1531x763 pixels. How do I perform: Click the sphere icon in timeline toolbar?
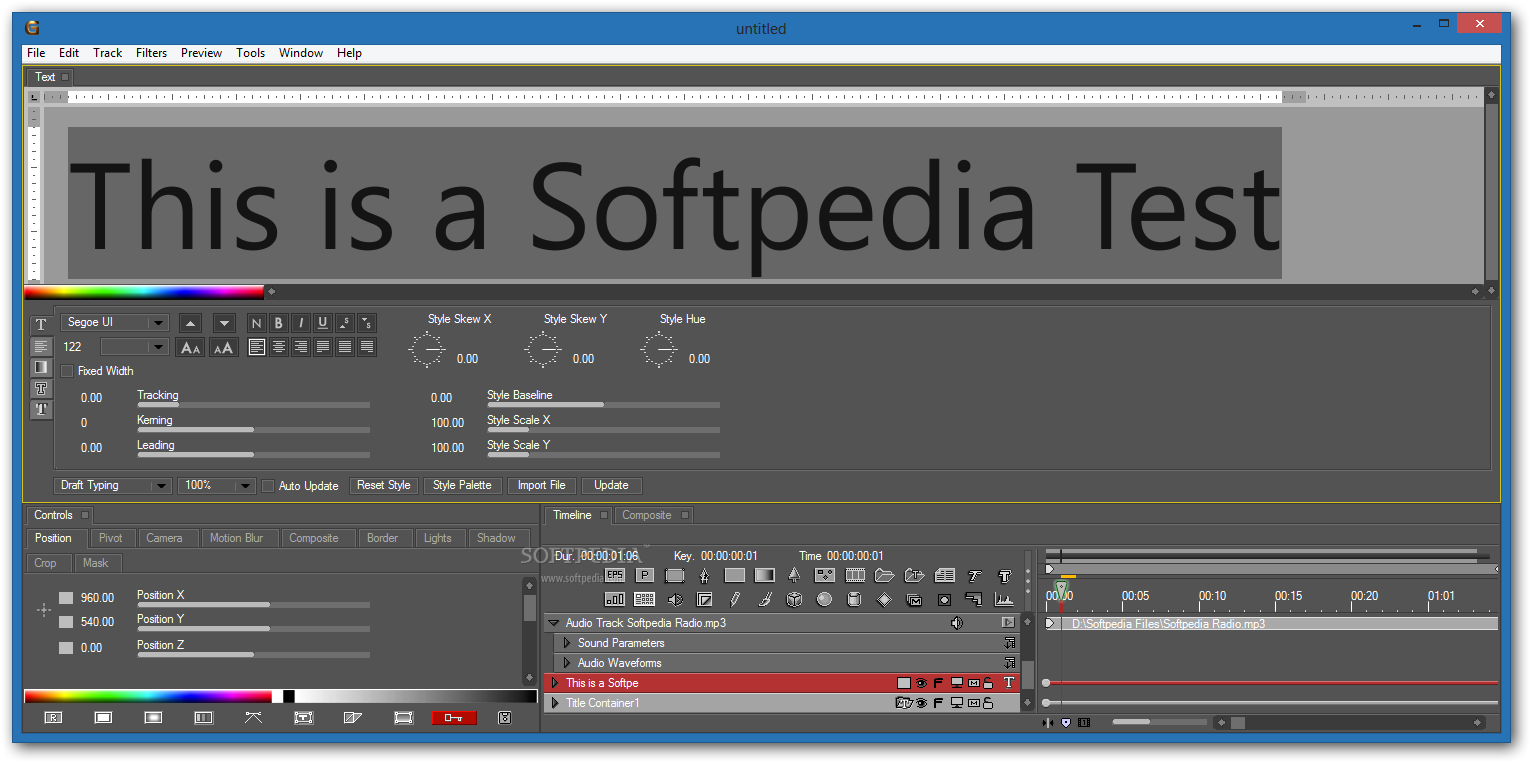tap(824, 599)
